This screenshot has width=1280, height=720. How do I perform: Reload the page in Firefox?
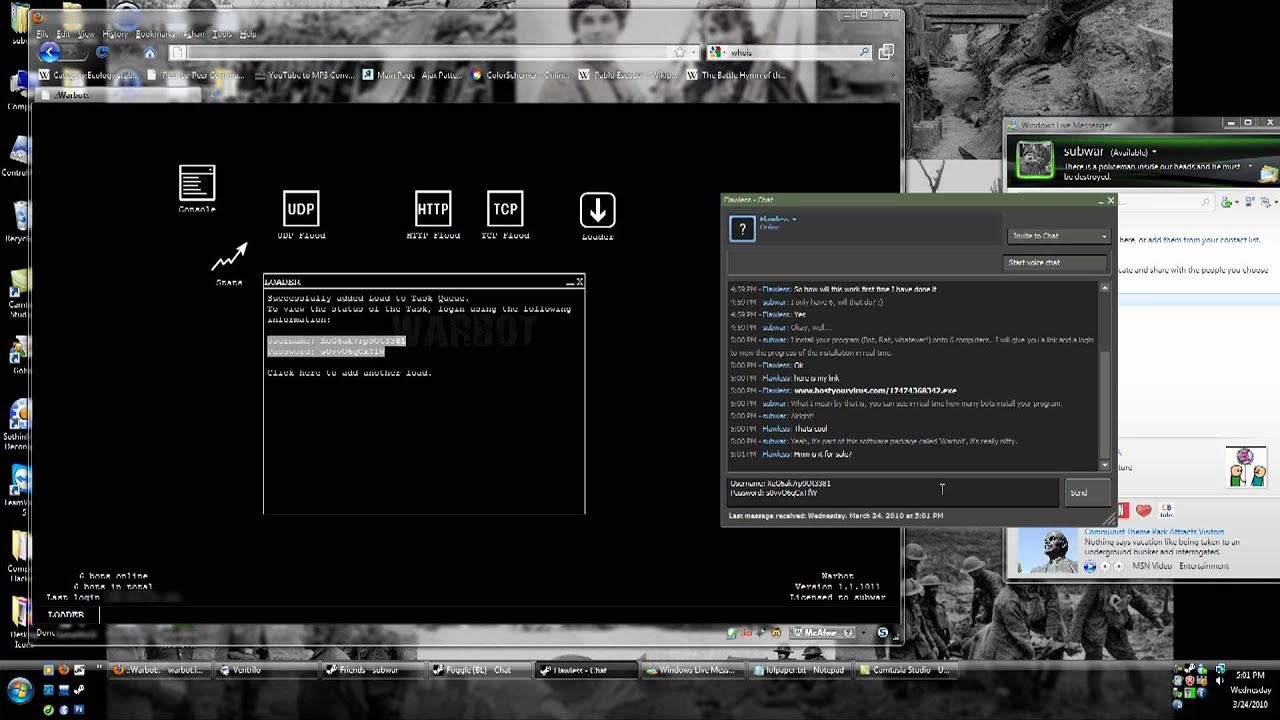(x=102, y=52)
